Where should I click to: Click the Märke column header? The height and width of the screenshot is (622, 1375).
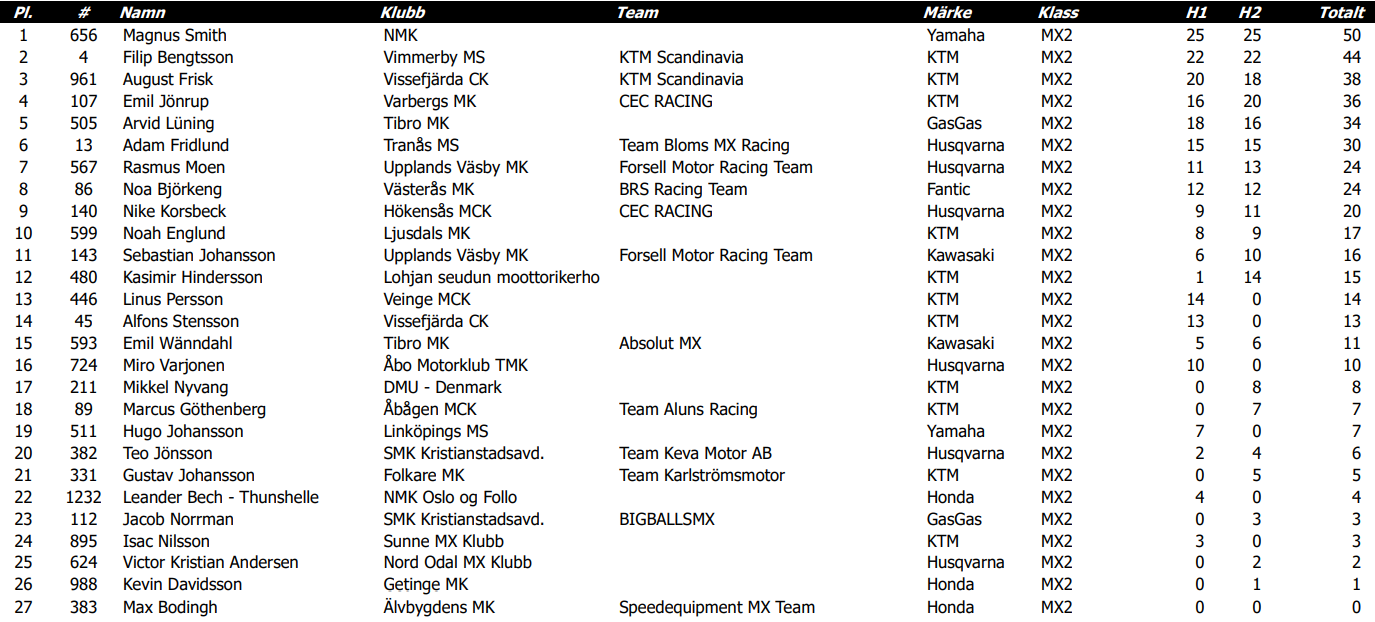[947, 13]
